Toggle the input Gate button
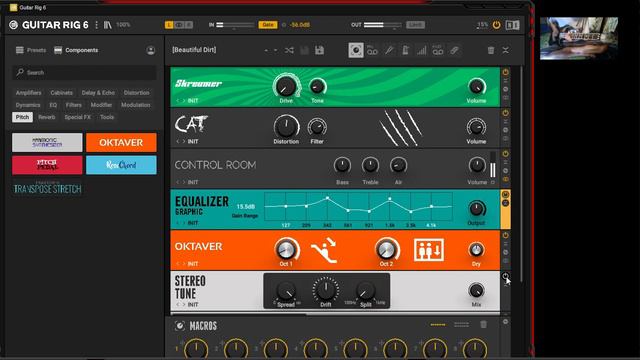This screenshot has width=640, height=360. click(x=268, y=25)
